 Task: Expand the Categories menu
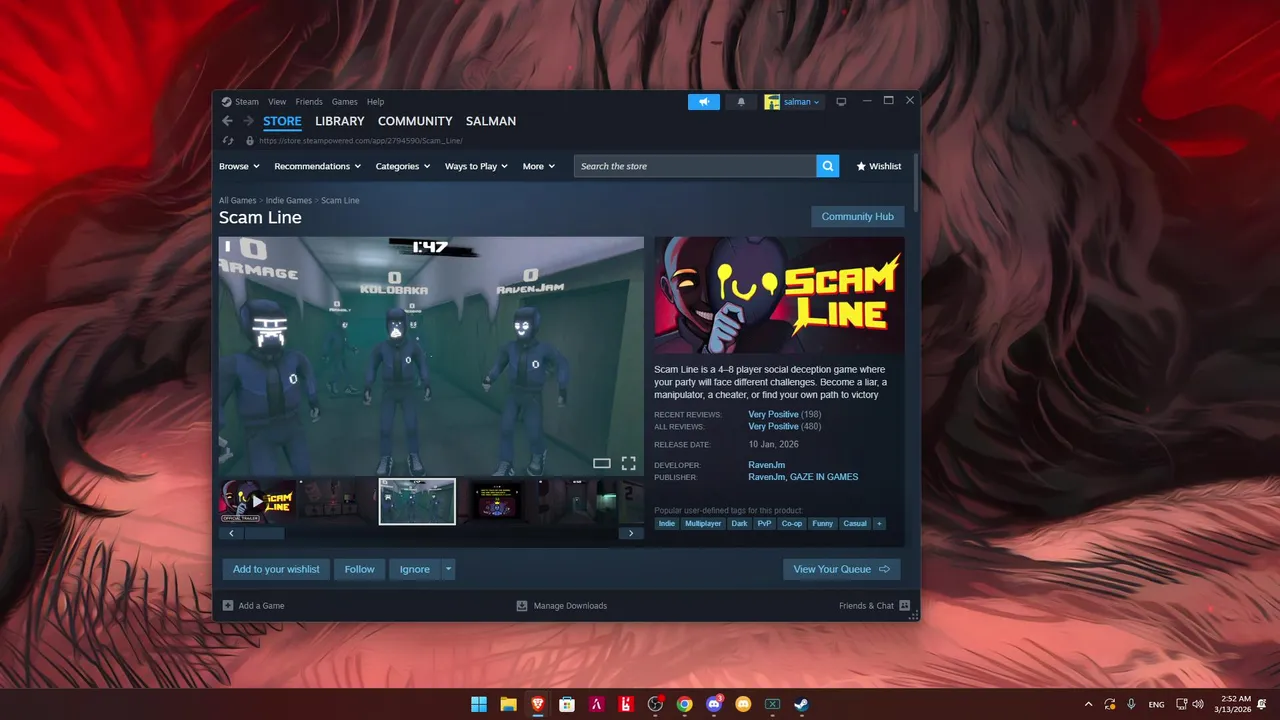click(403, 166)
